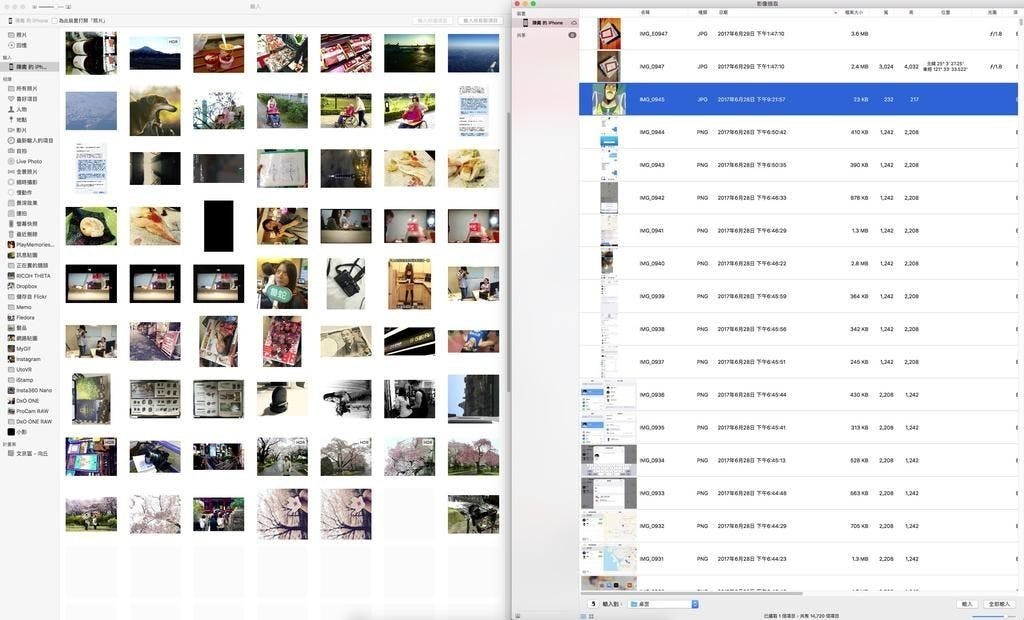Toggle the device info panel in Image Capture
1024x620 pixels.
[518, 616]
